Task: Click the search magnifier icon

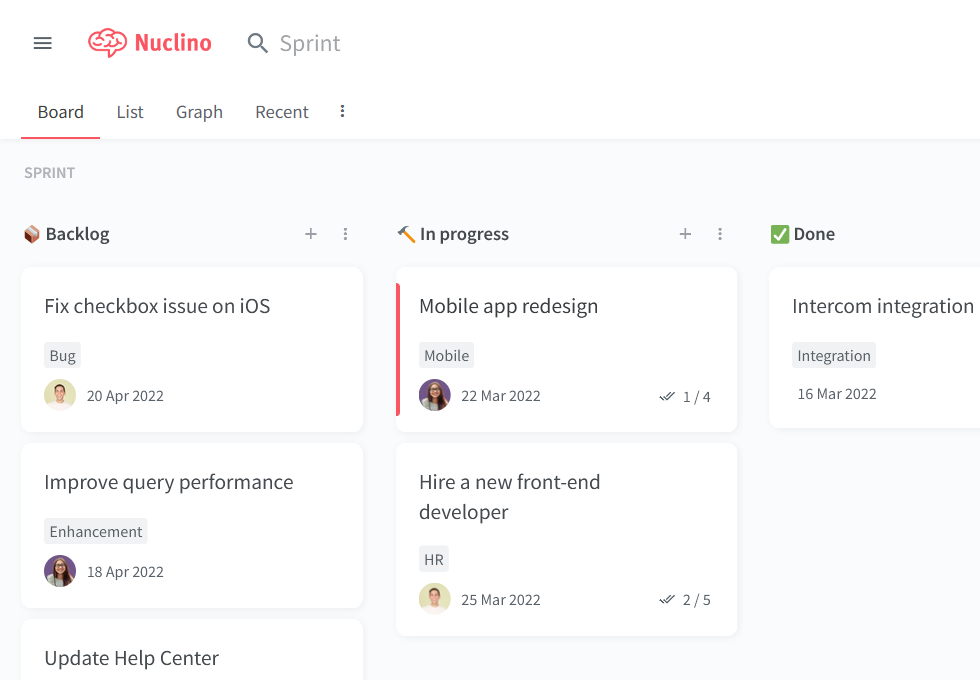Action: click(257, 43)
